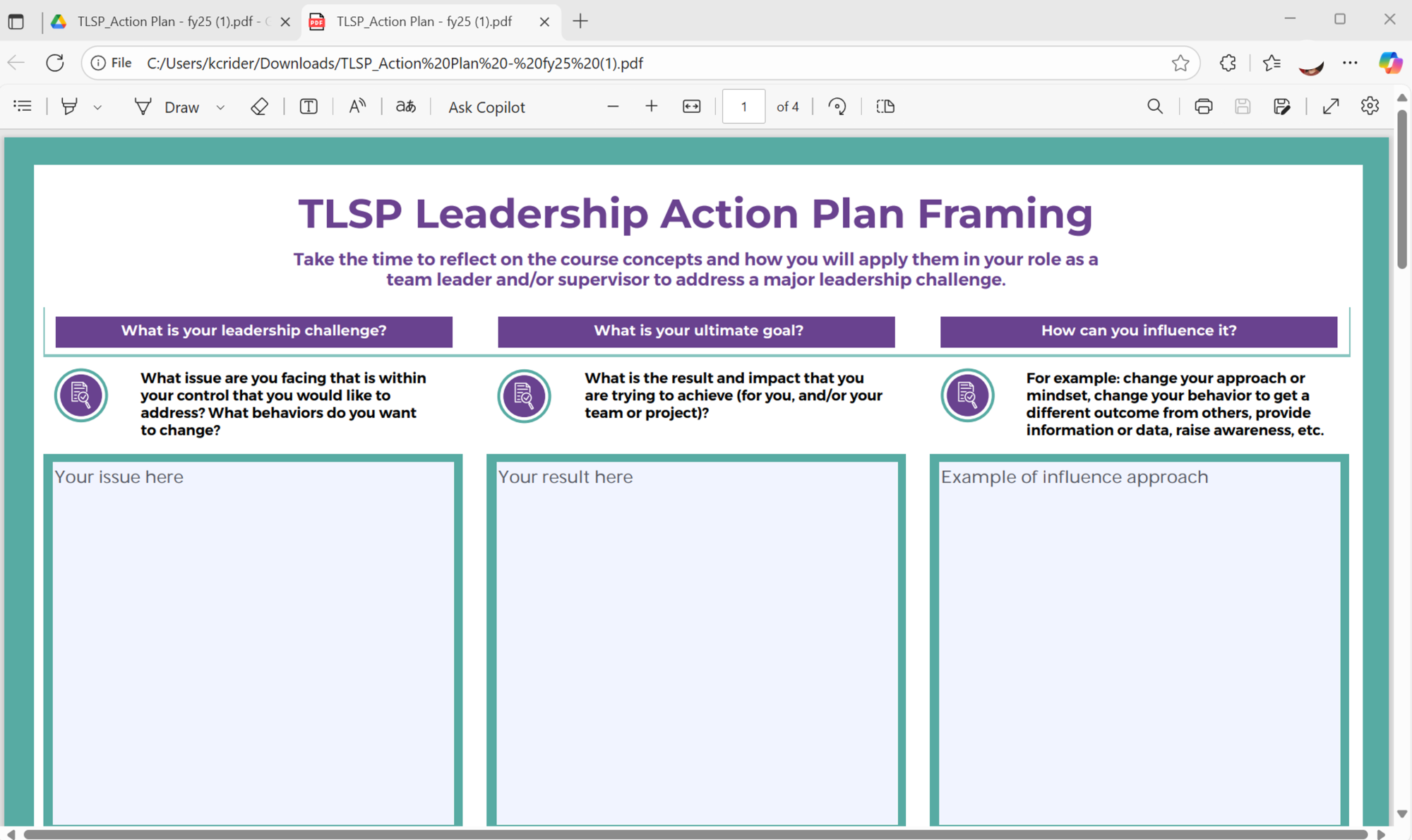
Task: Open browser Settings and more menu
Action: pos(1350,63)
